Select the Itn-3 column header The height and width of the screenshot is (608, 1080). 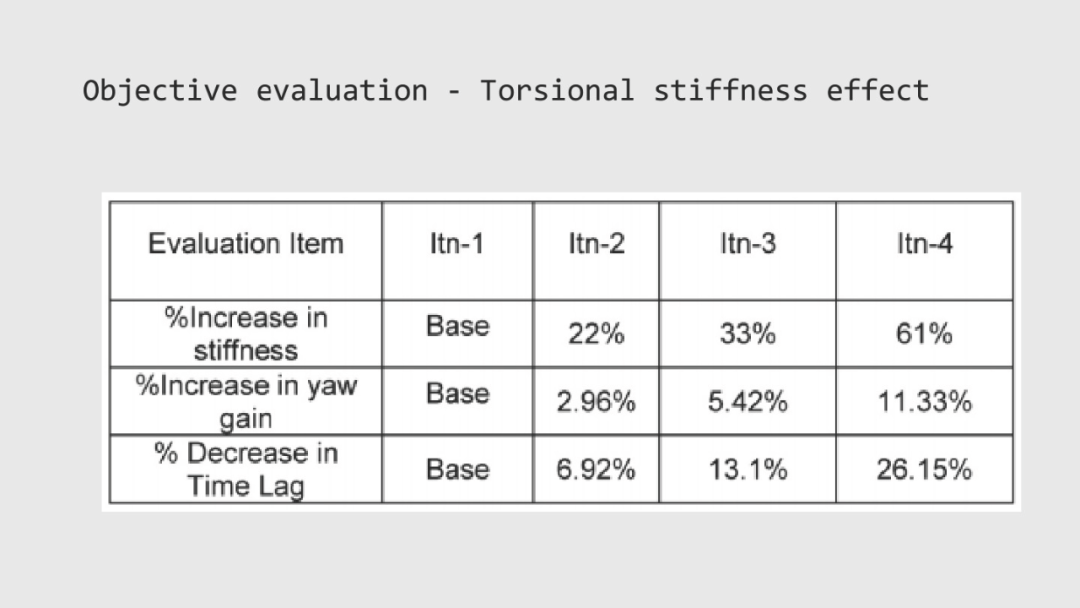(x=747, y=251)
